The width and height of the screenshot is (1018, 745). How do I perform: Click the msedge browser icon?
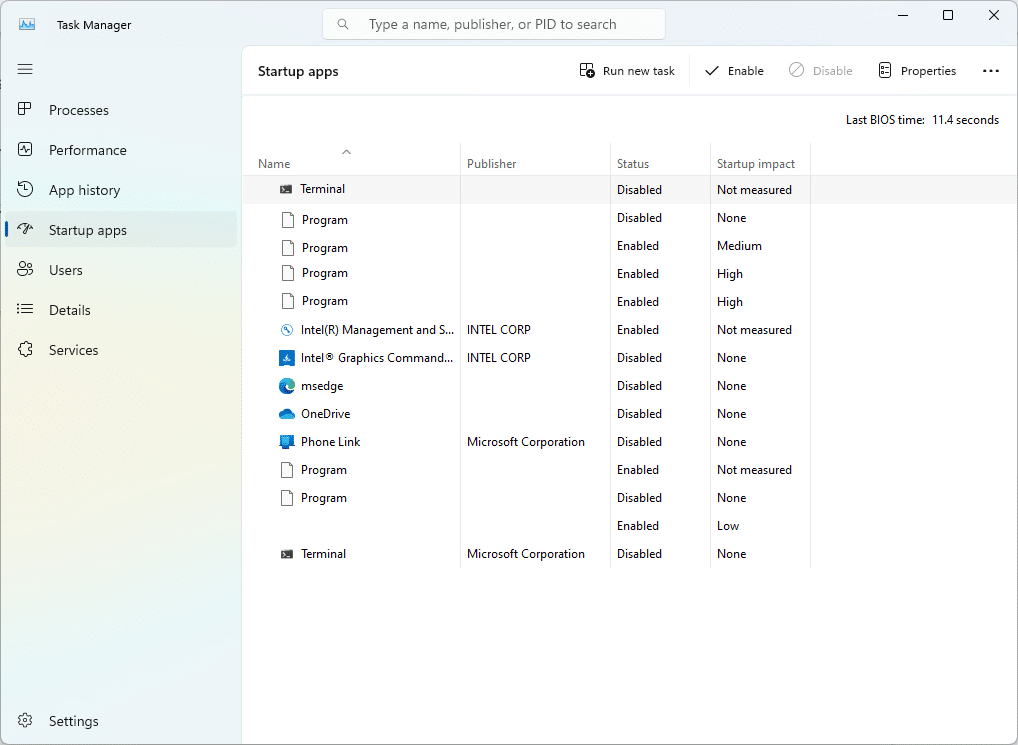coord(286,386)
